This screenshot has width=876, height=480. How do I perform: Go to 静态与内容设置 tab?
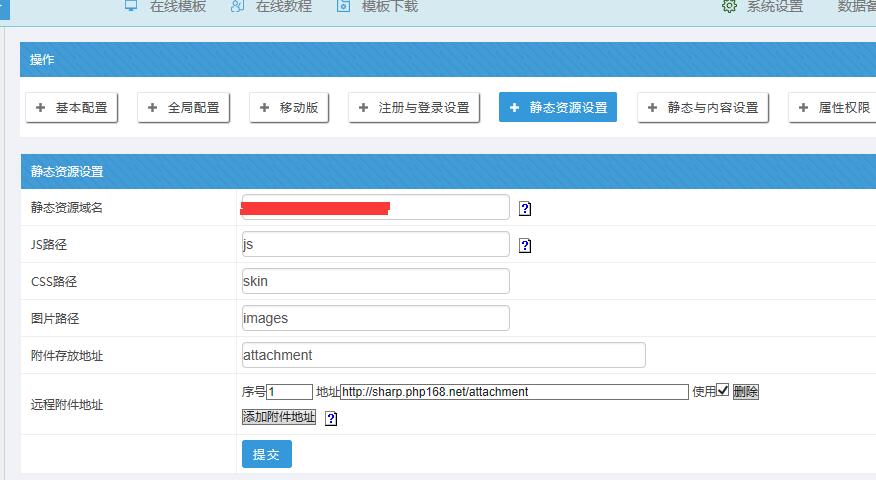[x=702, y=107]
